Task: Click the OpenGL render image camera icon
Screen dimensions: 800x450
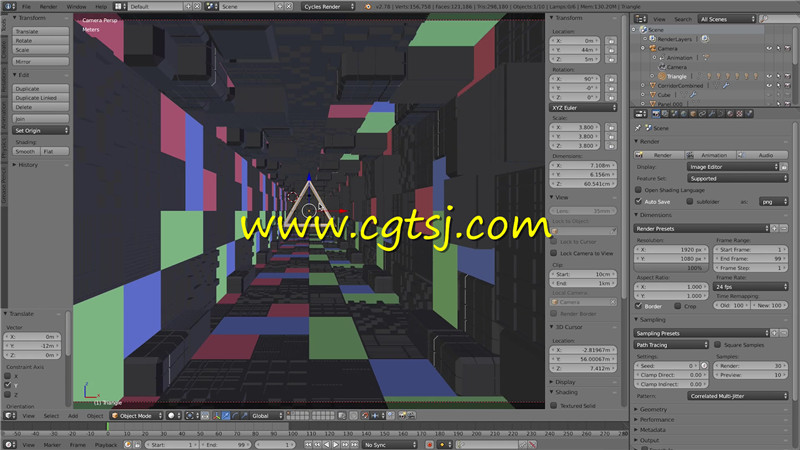Action: point(402,415)
